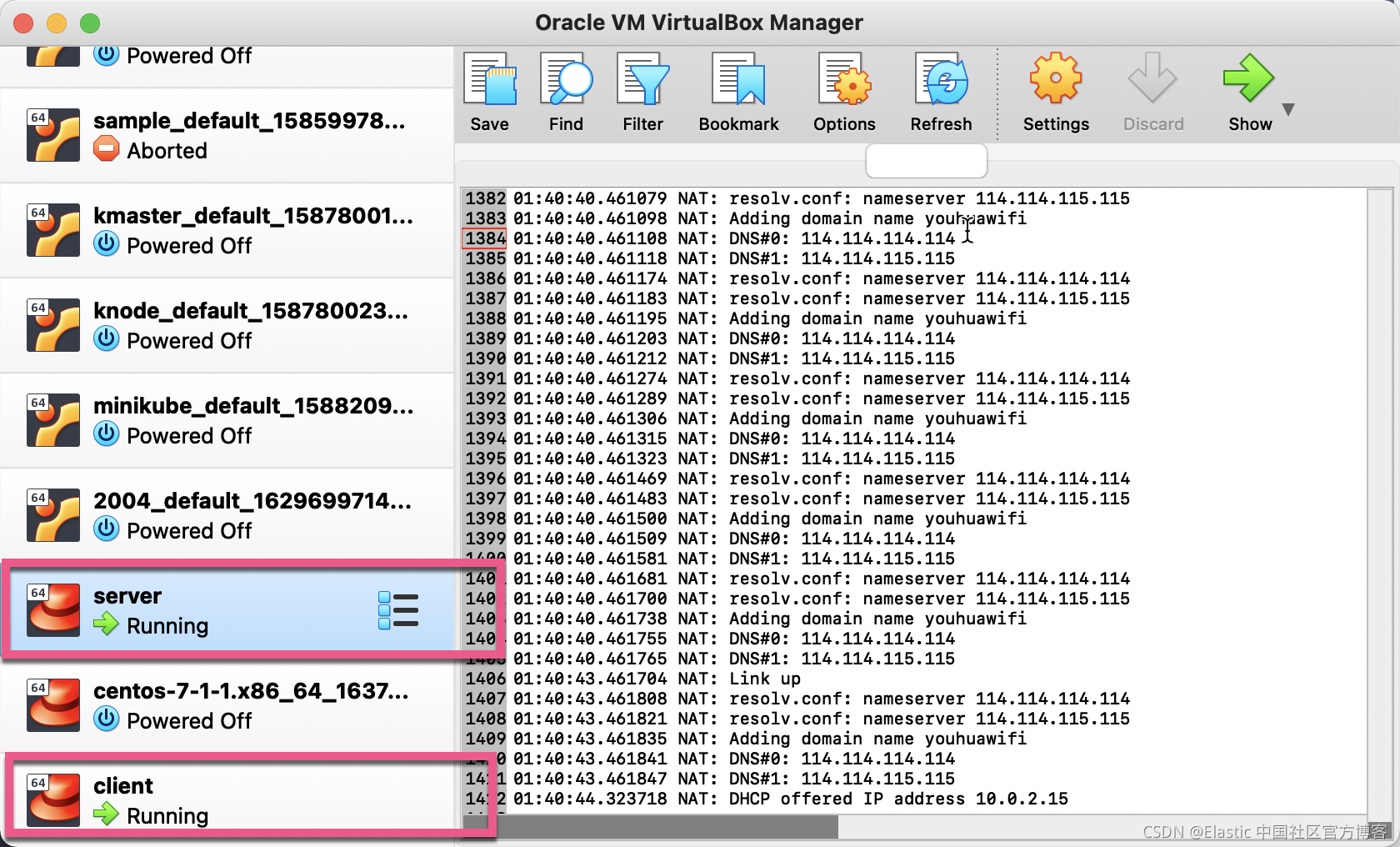Select the server virtual machine
Screen dimensions: 1400x847
(x=228, y=610)
